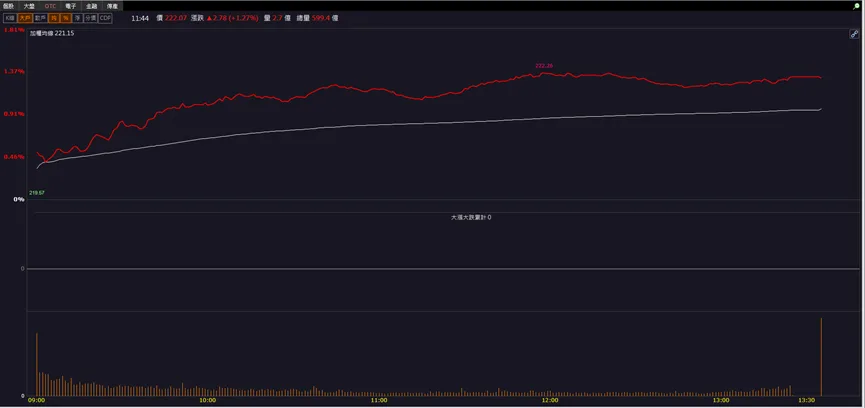Switch to the 大盤 tab
The width and height of the screenshot is (865, 408).
(29, 6)
